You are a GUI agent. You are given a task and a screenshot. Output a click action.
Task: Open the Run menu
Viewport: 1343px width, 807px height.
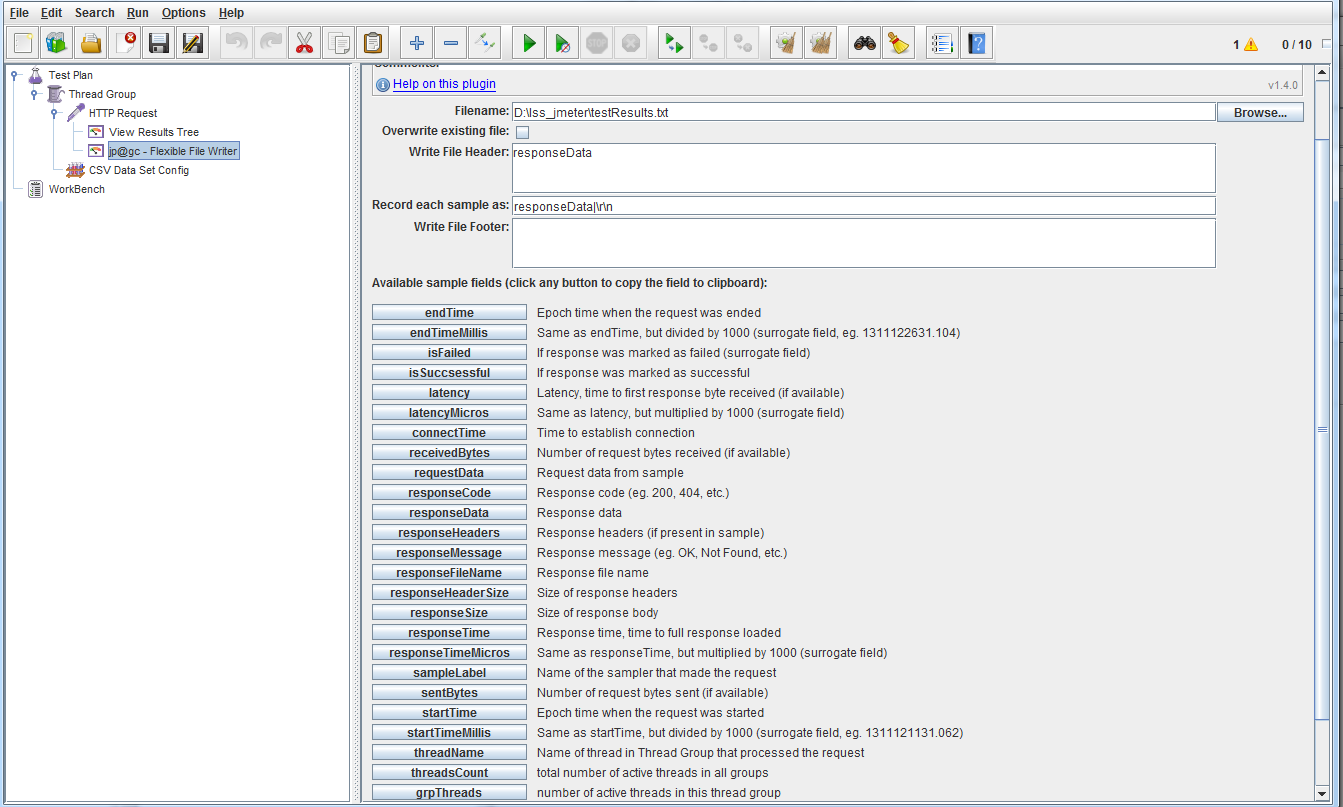(x=138, y=13)
